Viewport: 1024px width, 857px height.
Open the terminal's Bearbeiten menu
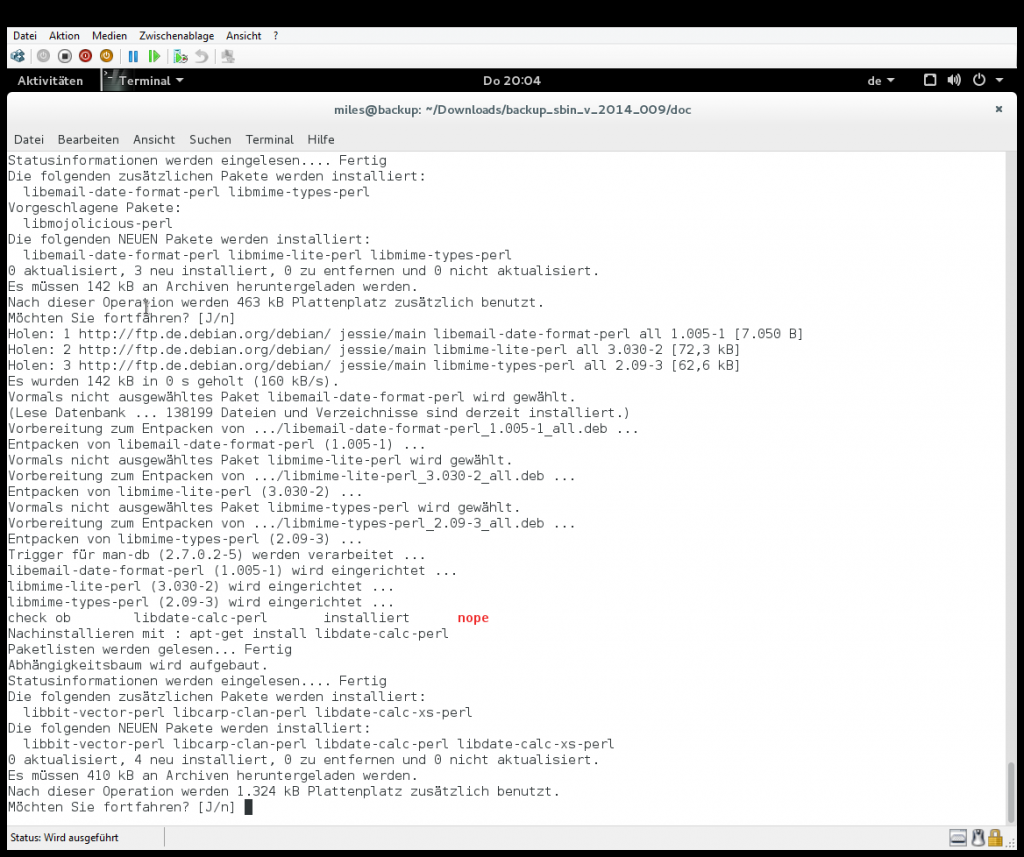(x=88, y=139)
